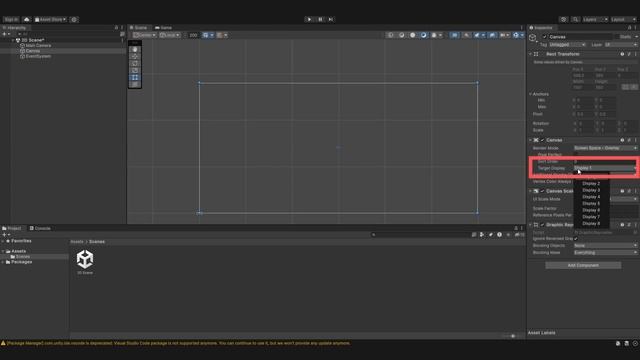Image resolution: width=640 pixels, height=360 pixels.
Task: Choose Display 3 from the dropdown list
Action: click(591, 190)
